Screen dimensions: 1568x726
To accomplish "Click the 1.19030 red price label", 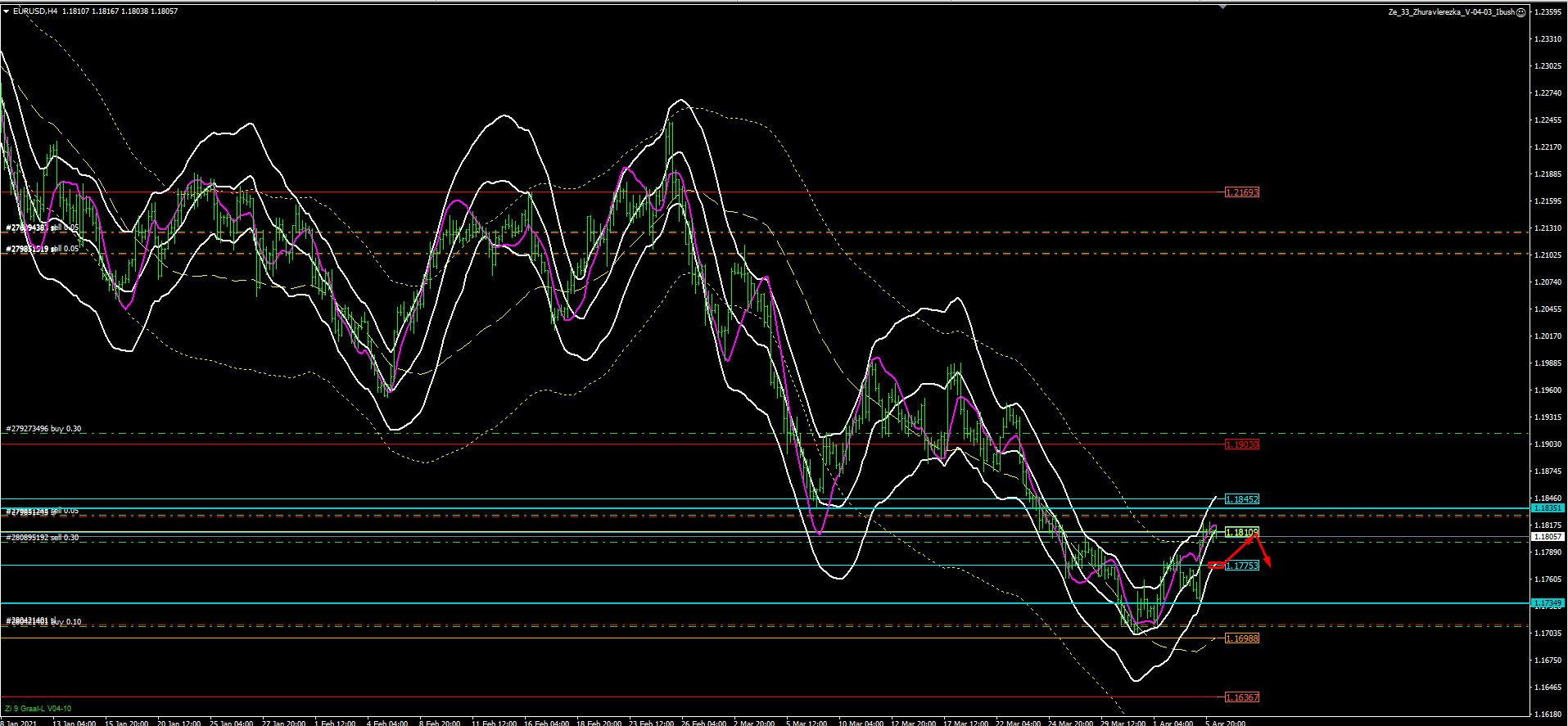I will pyautogui.click(x=1242, y=444).
